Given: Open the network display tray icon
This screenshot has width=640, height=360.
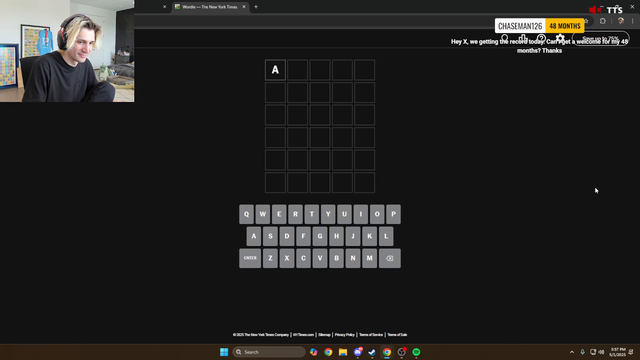Looking at the screenshot, I should click(593, 352).
